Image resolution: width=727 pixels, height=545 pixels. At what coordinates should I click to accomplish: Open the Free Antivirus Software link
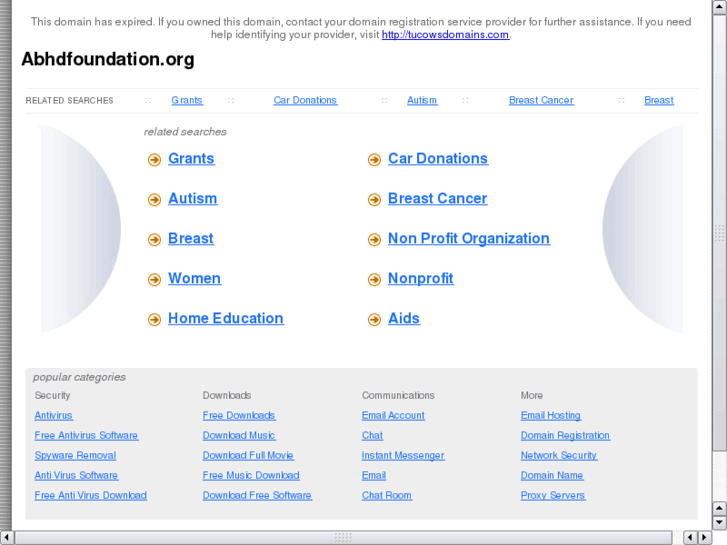(x=86, y=436)
